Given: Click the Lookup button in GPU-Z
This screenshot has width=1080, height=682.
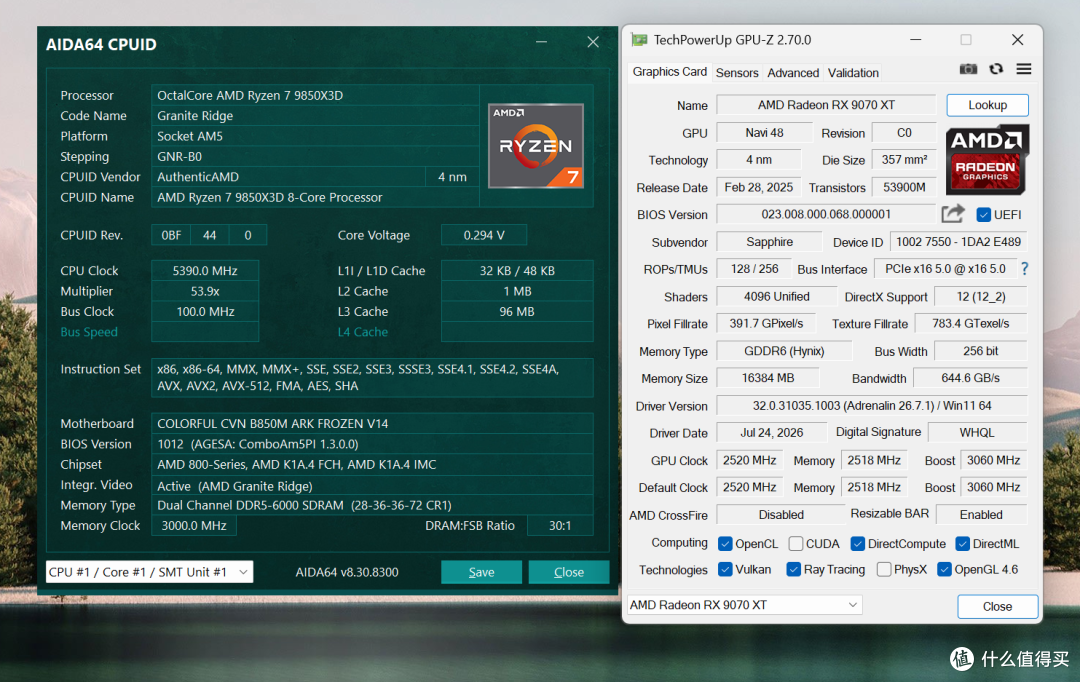Looking at the screenshot, I should click(988, 105).
